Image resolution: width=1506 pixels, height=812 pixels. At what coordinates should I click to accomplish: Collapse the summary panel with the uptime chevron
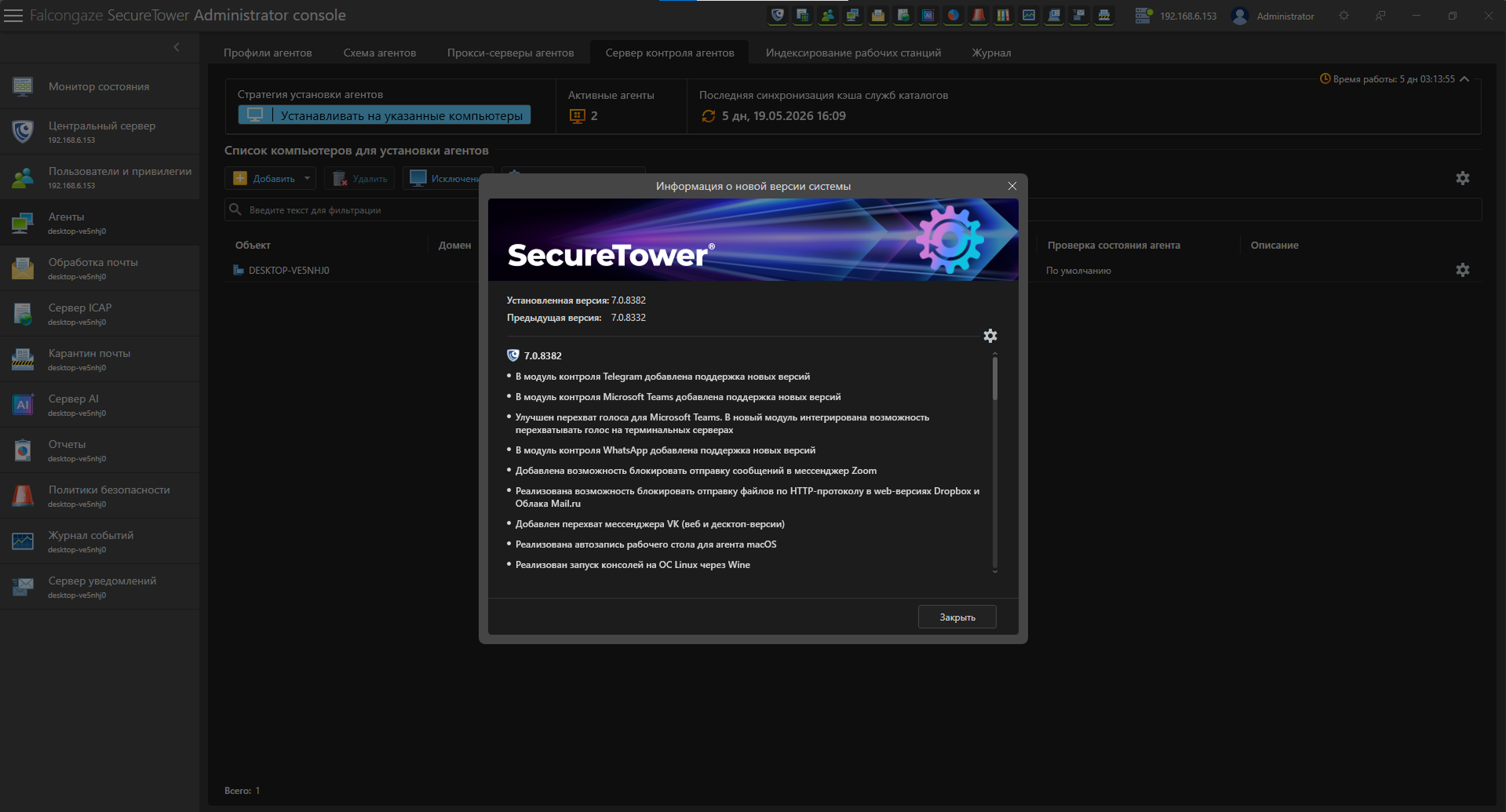pyautogui.click(x=1464, y=78)
